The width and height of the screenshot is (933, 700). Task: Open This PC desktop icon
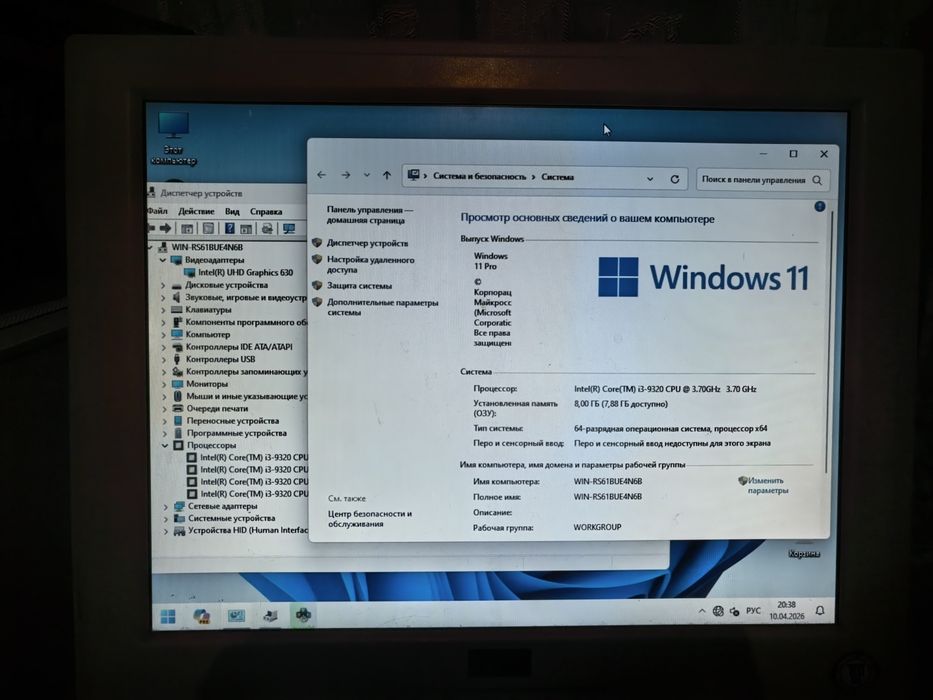[173, 138]
